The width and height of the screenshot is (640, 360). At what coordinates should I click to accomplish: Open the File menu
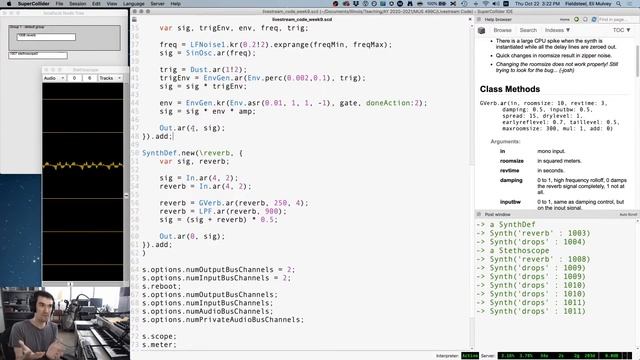click(x=60, y=4)
